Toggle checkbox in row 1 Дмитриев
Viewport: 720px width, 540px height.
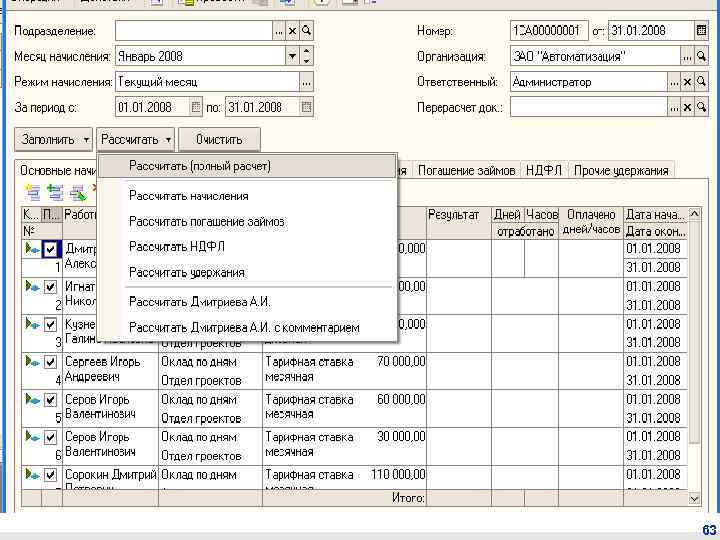[50, 249]
